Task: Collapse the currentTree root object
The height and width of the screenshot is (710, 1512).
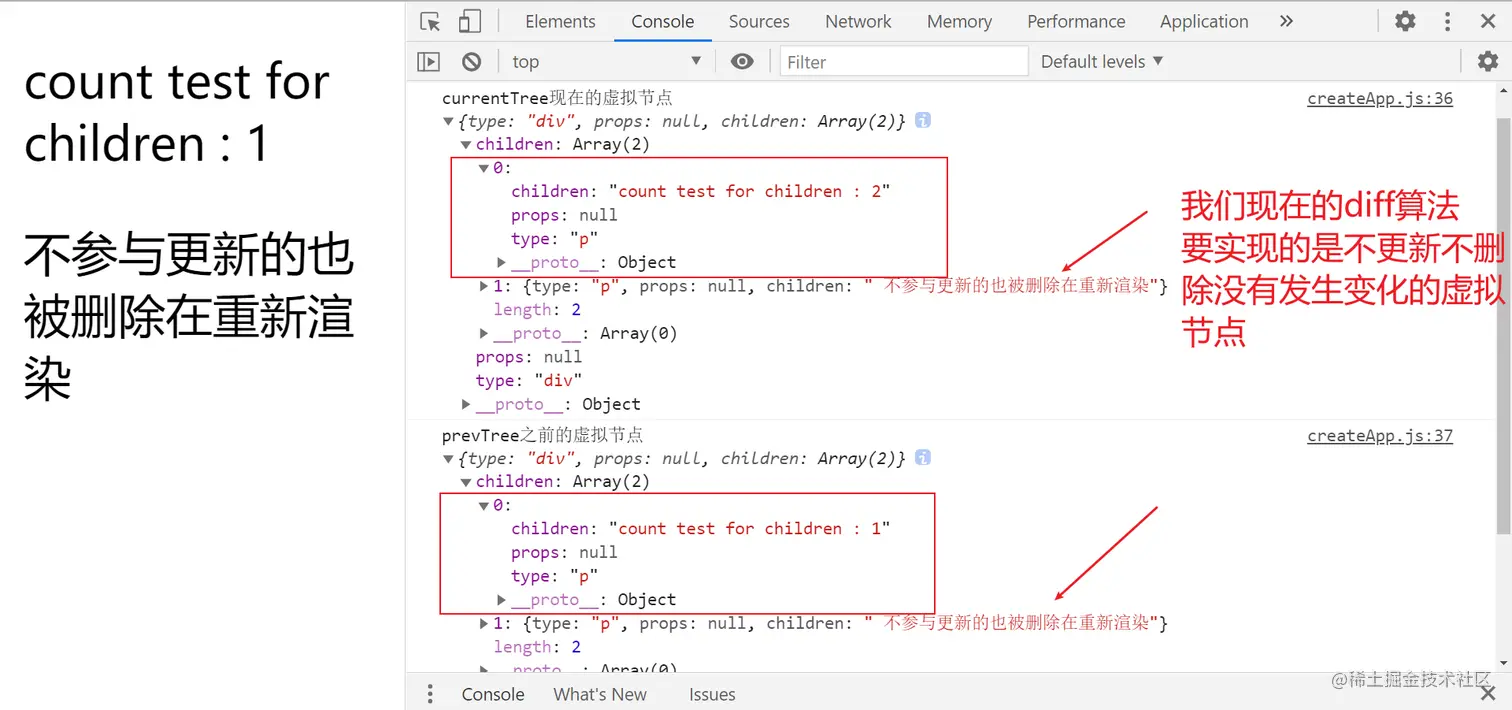Action: click(x=448, y=121)
